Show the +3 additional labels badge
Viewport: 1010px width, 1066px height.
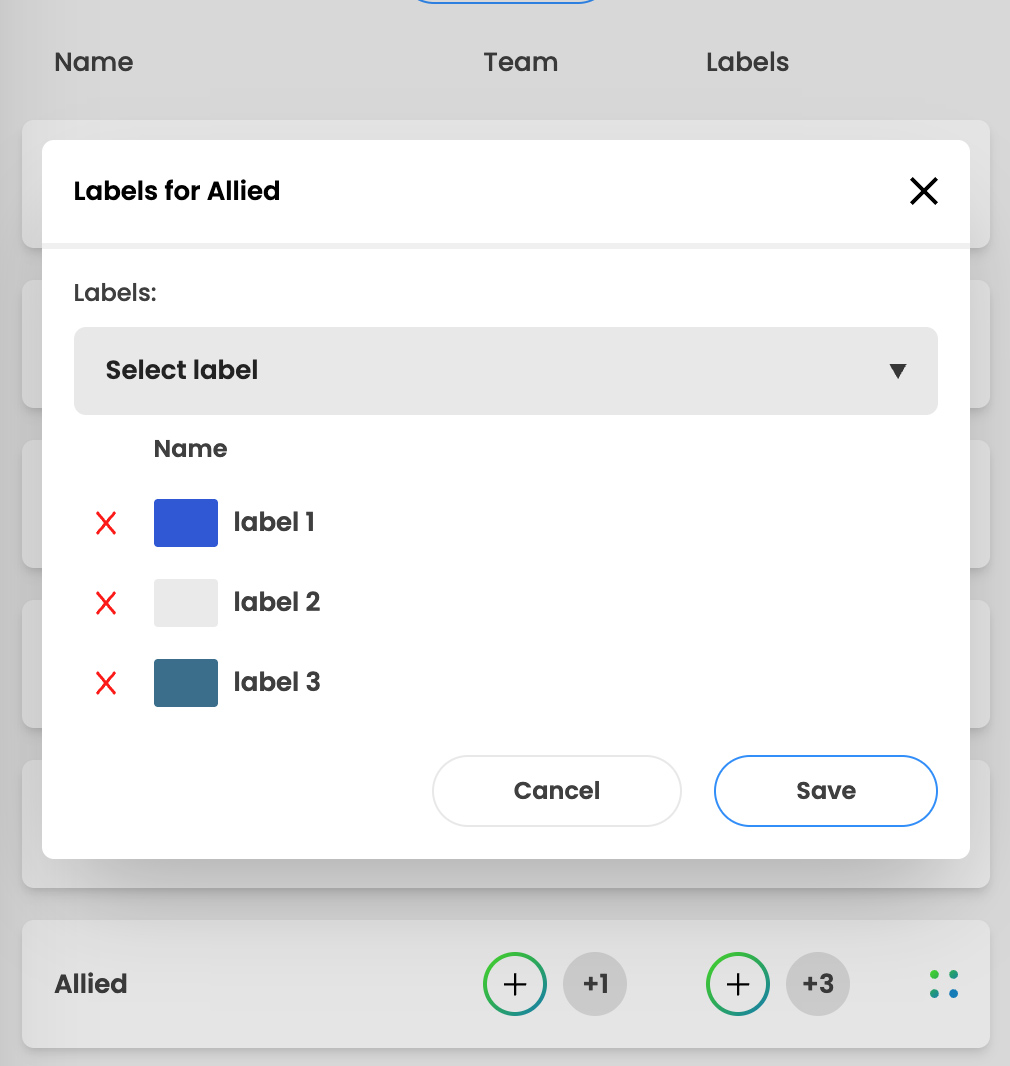(818, 984)
